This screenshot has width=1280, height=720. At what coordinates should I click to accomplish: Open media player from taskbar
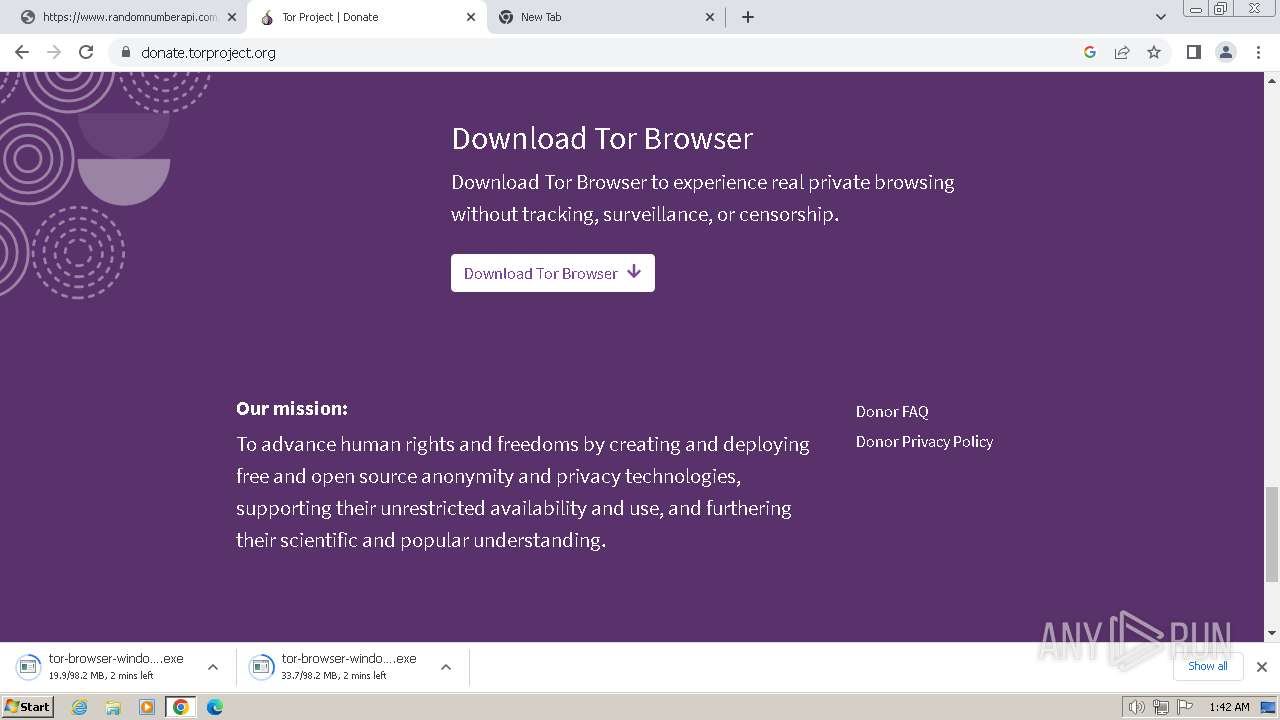(147, 707)
